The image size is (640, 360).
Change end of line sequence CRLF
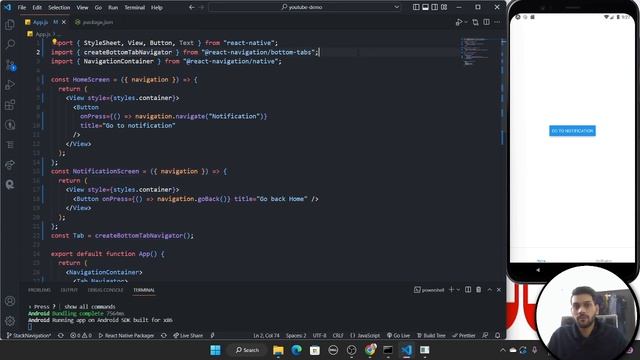point(338,336)
